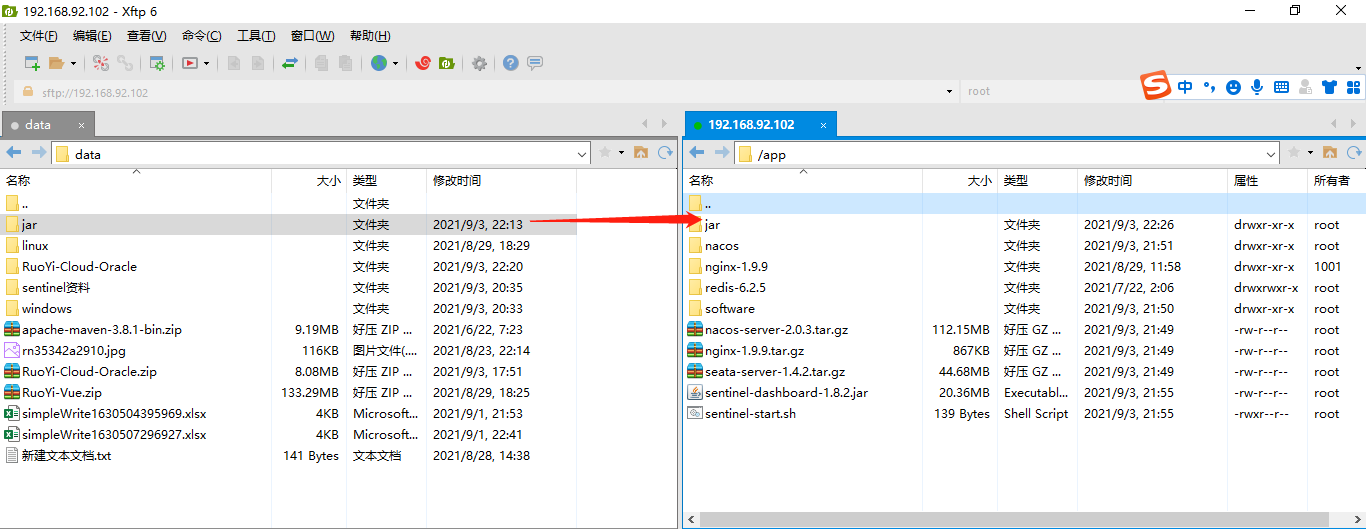The image size is (1366, 529).
Task: Click the globe toolbar icon
Action: pos(379,63)
